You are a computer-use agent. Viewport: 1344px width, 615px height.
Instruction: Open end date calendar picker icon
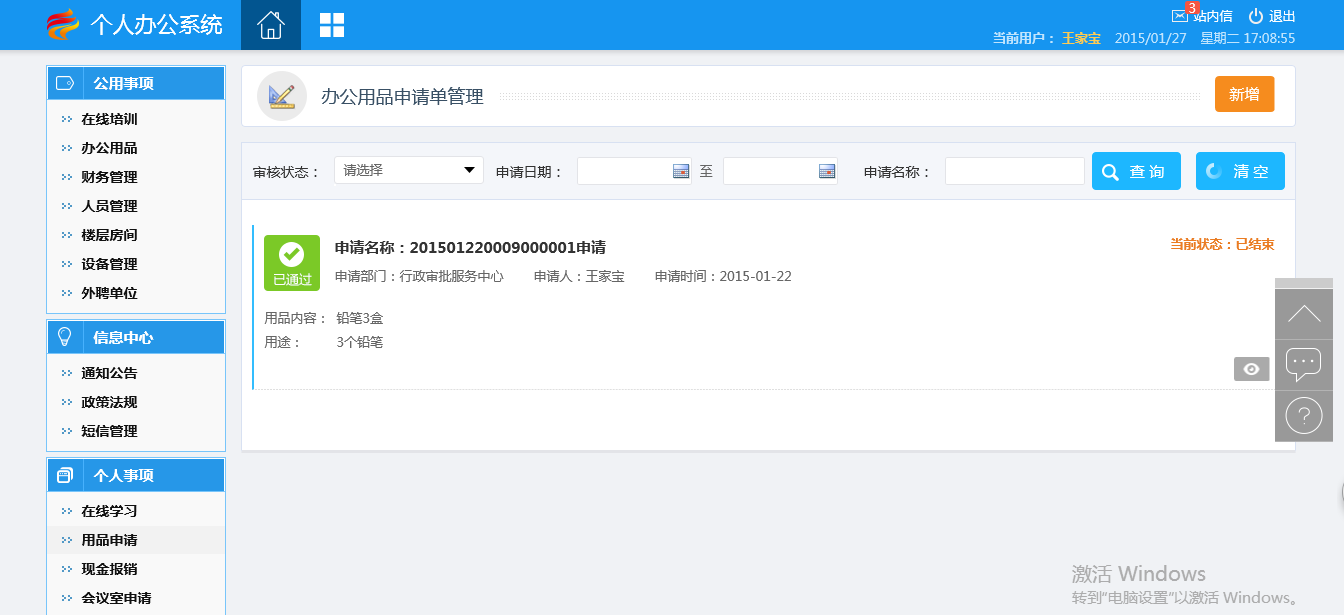coord(827,171)
